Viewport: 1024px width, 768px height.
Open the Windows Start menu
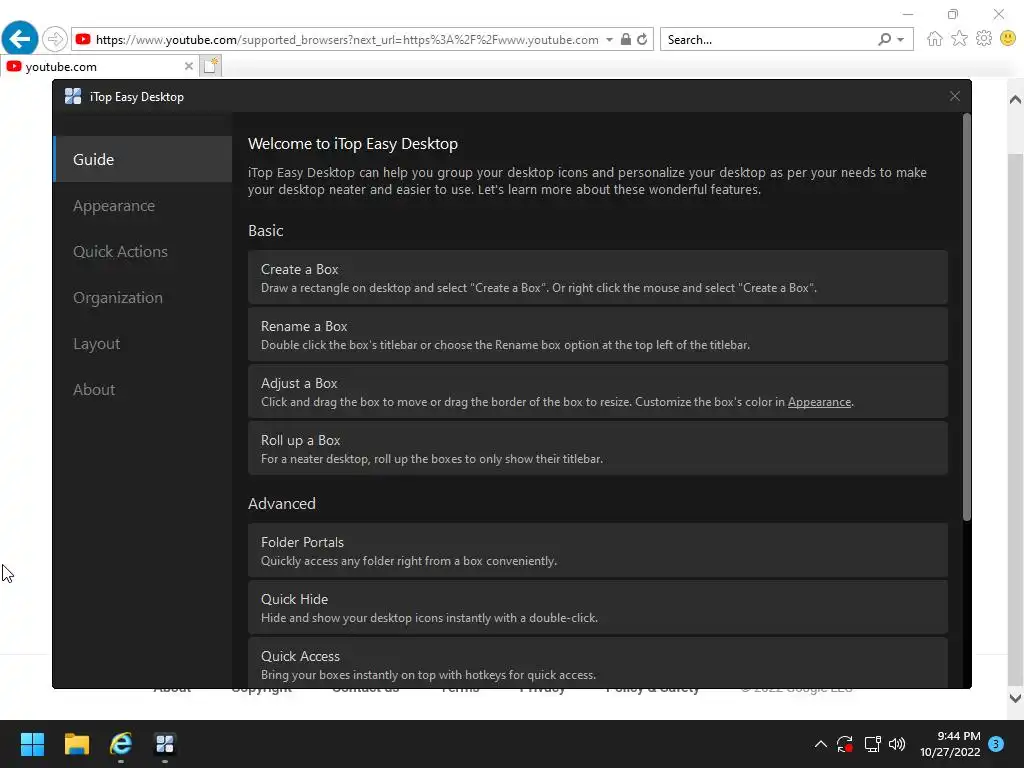32,744
